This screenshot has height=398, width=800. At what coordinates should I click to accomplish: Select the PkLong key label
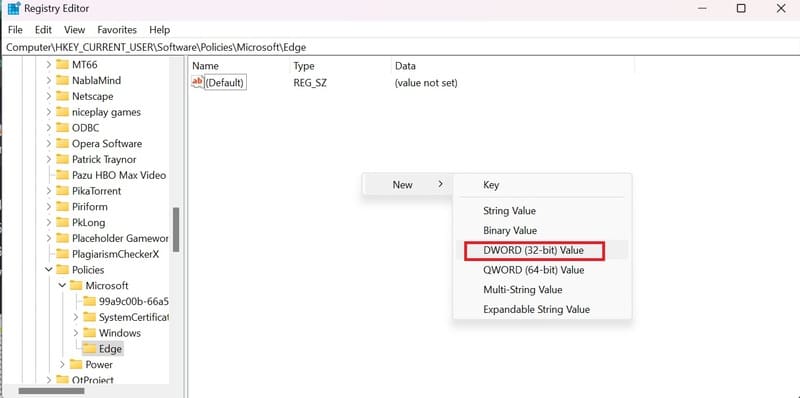(88, 223)
